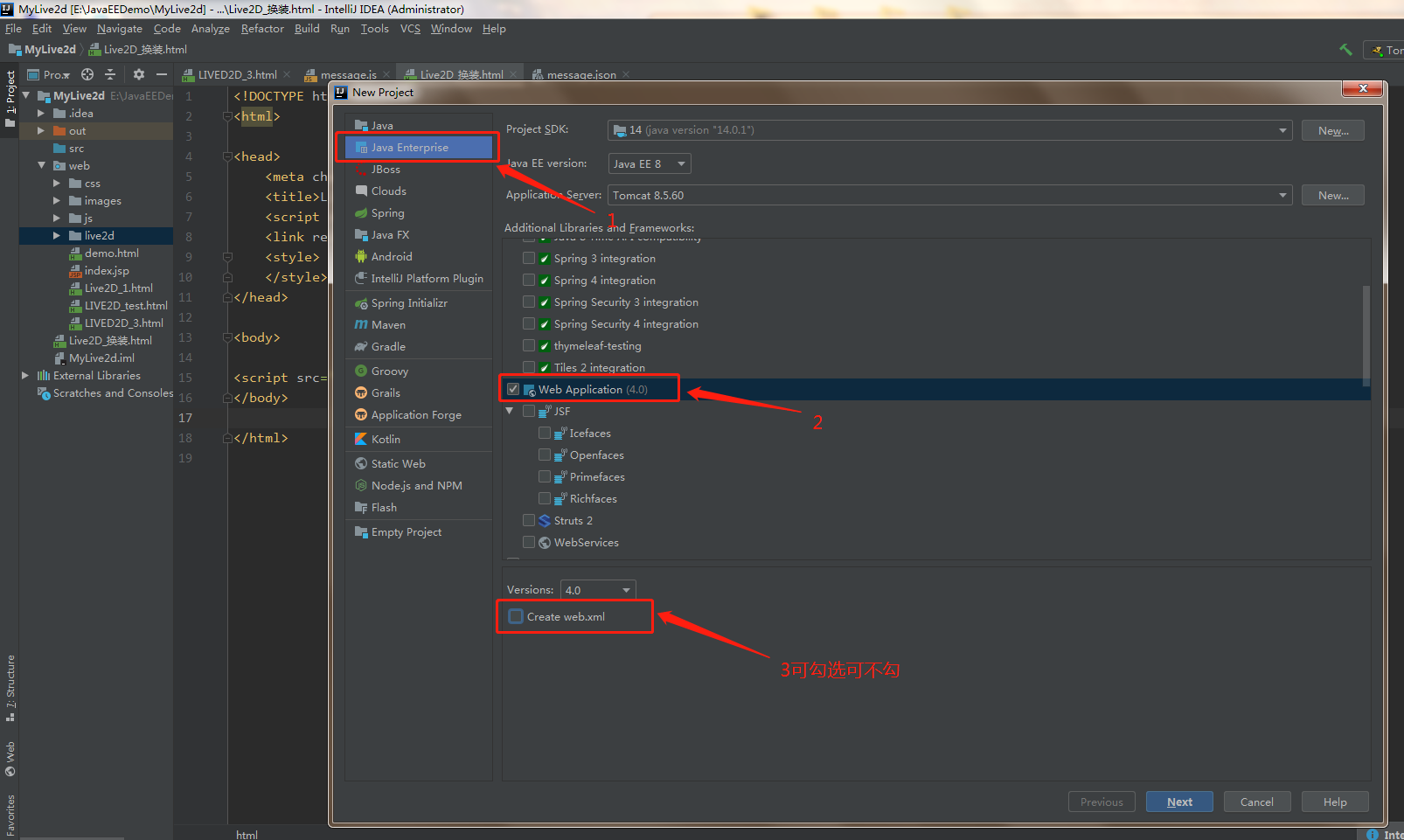Check WebServices framework

tap(529, 543)
